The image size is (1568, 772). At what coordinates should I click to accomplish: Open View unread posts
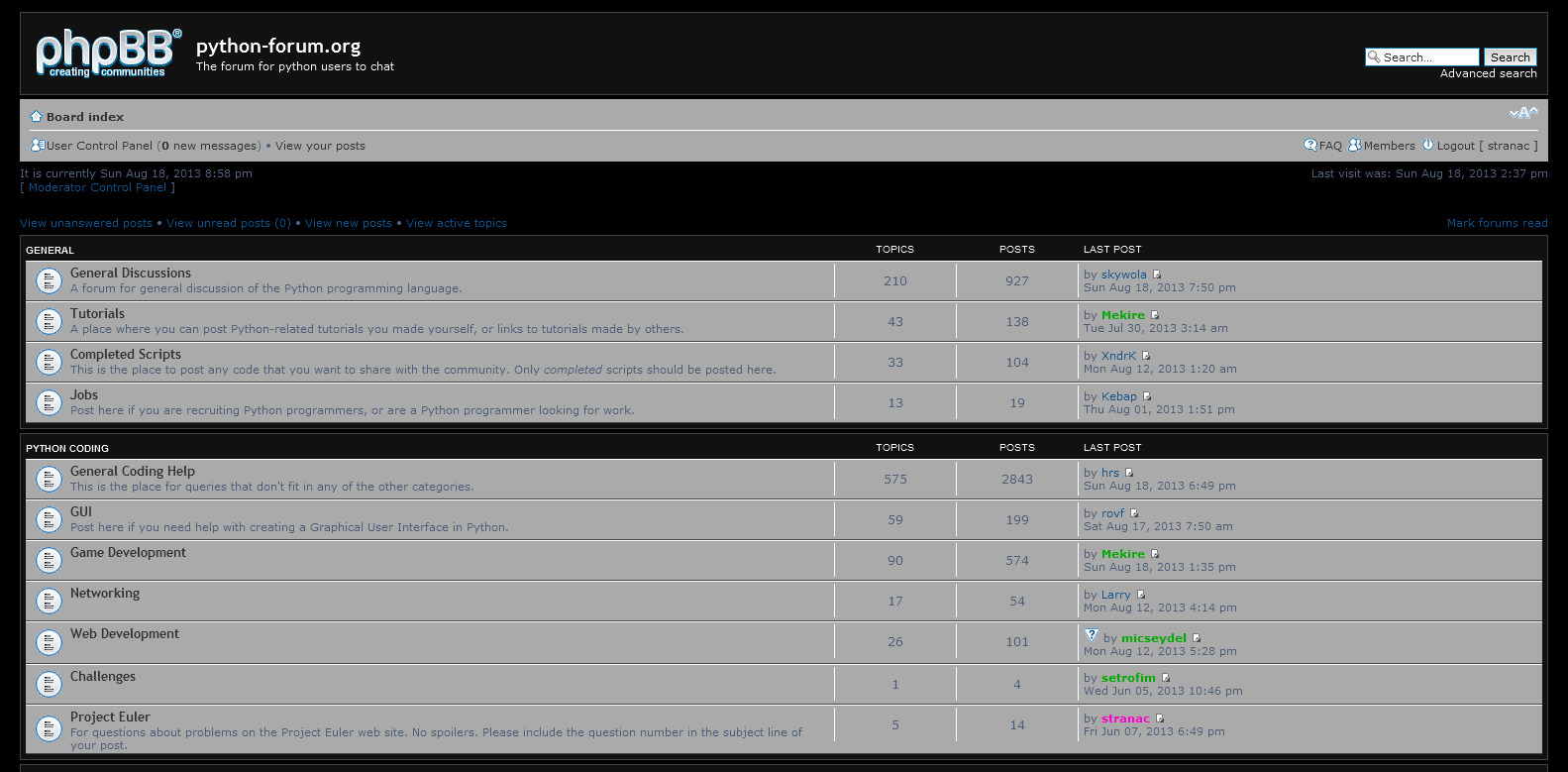[229, 223]
